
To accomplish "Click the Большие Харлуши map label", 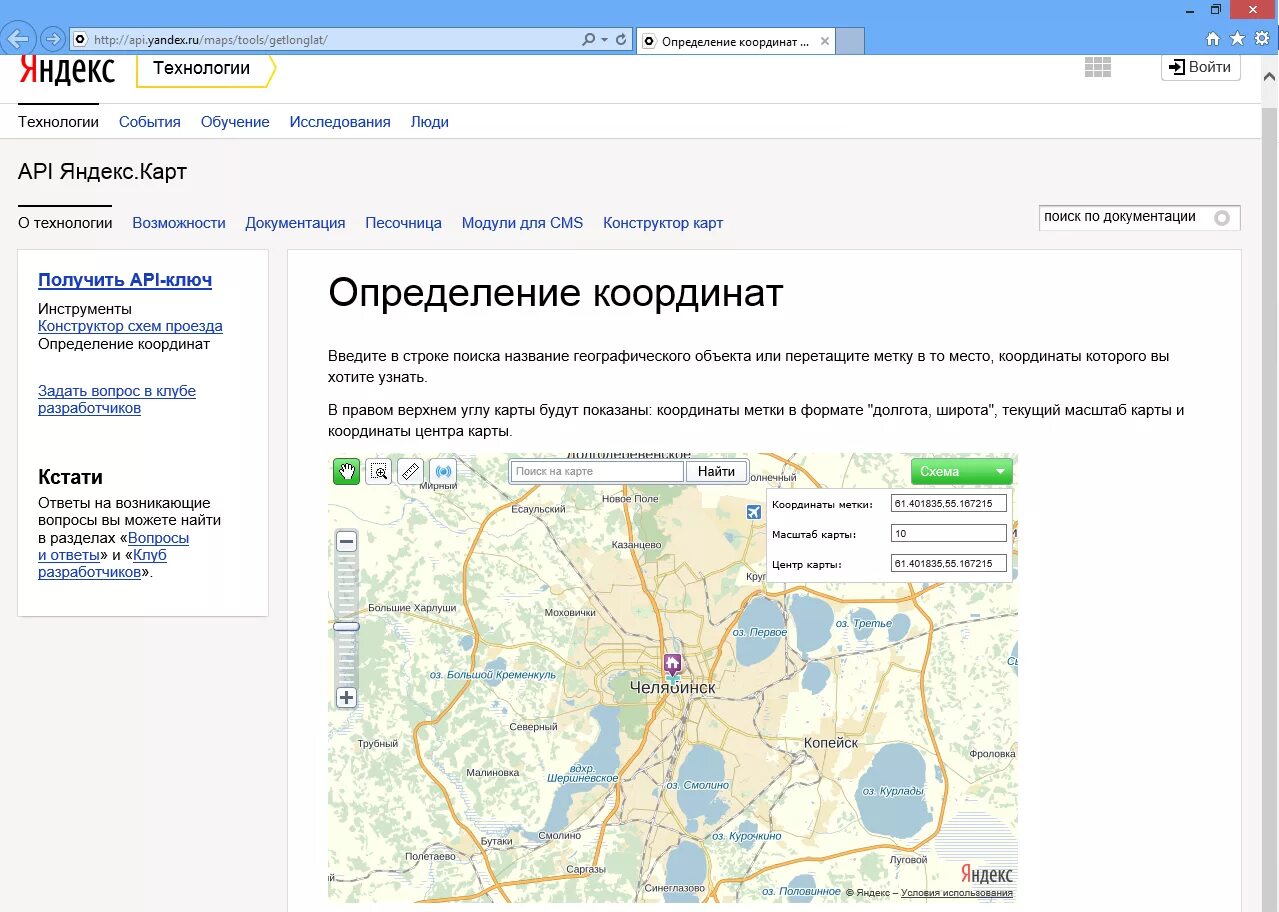I will tap(412, 608).
